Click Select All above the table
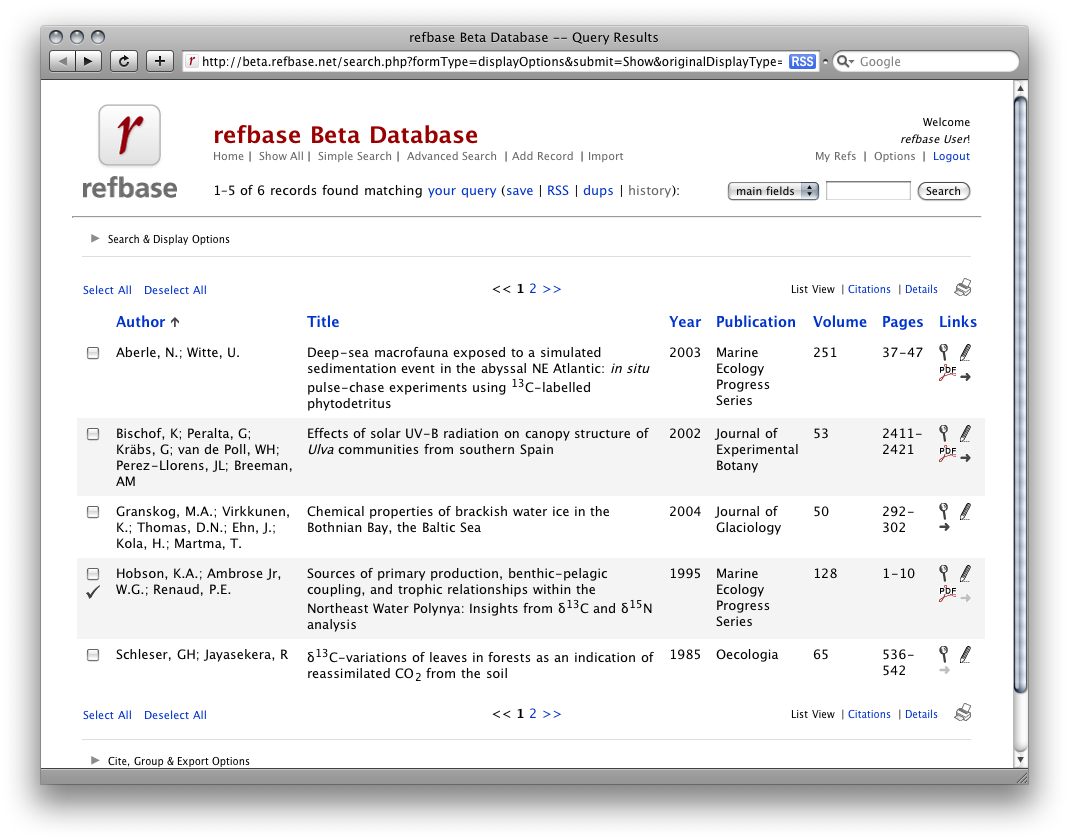Image resolution: width=1069 pixels, height=840 pixels. [107, 290]
